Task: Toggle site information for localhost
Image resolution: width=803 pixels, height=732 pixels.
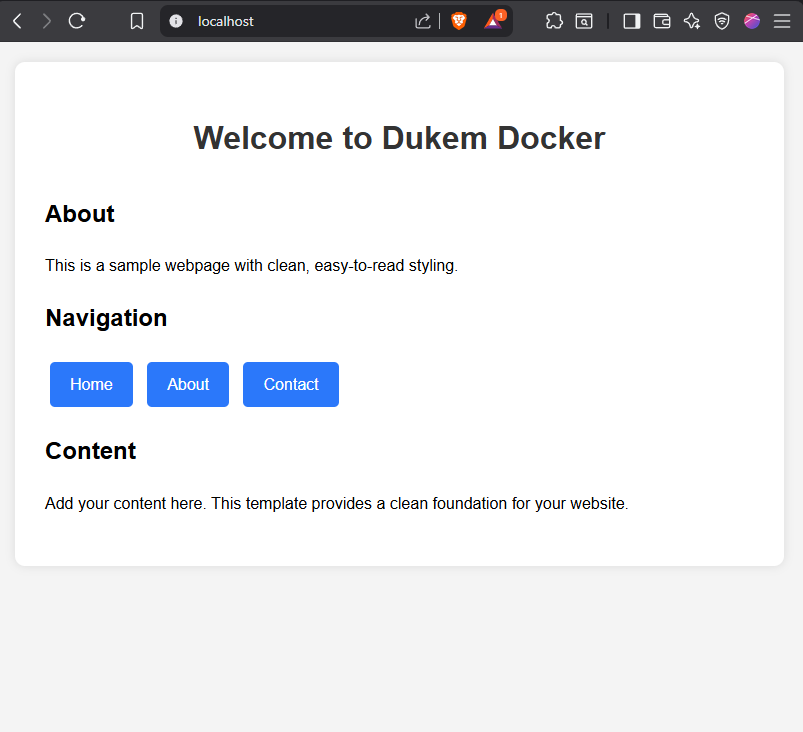Action: [177, 21]
